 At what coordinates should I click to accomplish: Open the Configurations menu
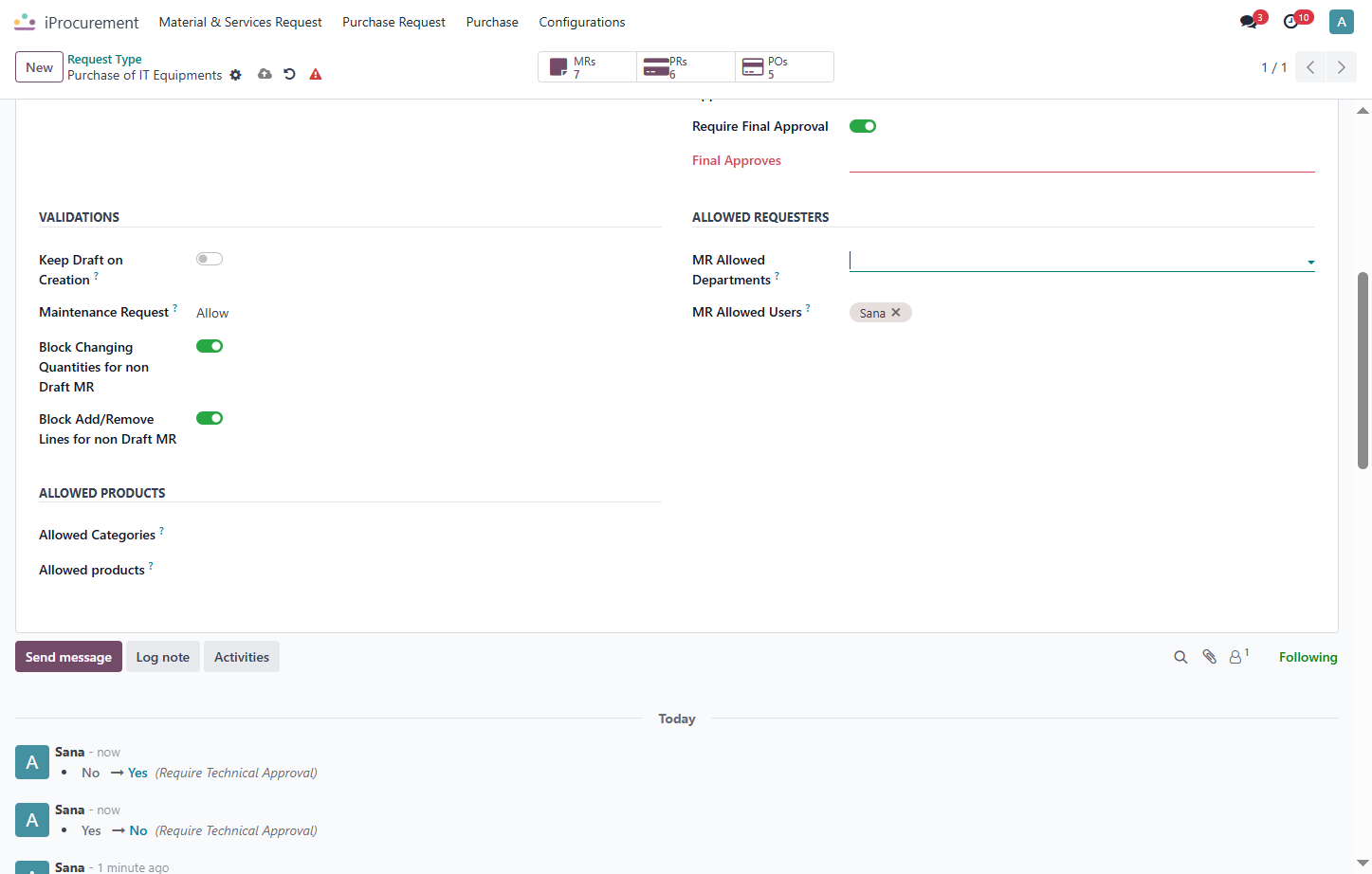click(x=582, y=22)
